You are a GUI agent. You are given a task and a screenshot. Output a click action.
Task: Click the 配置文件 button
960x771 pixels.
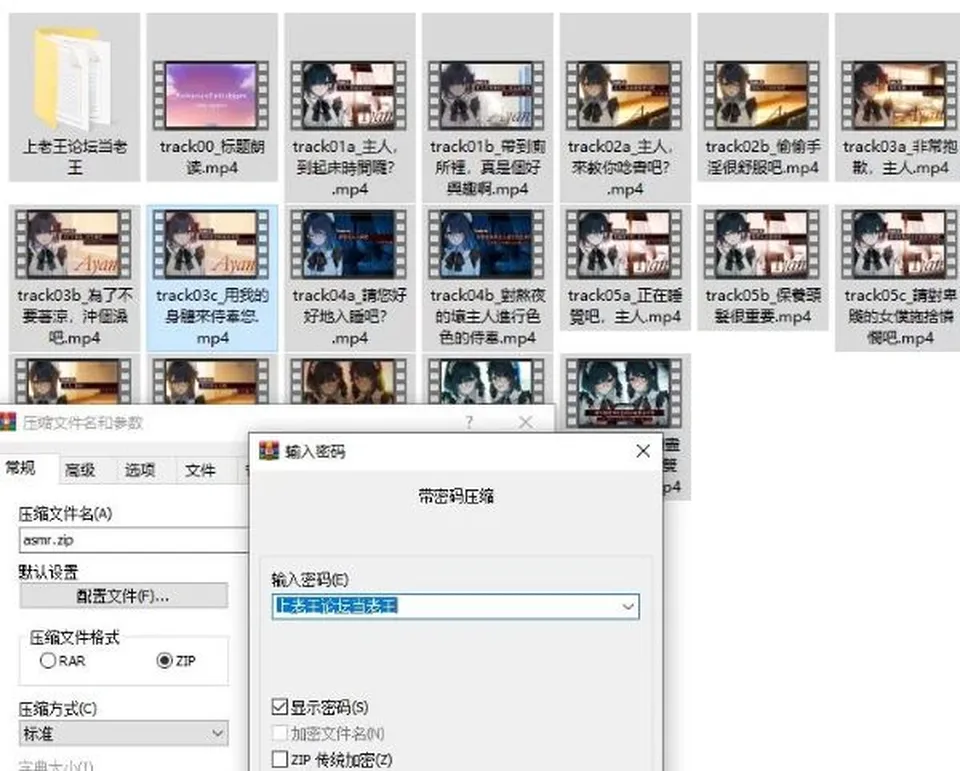pyautogui.click(x=124, y=595)
